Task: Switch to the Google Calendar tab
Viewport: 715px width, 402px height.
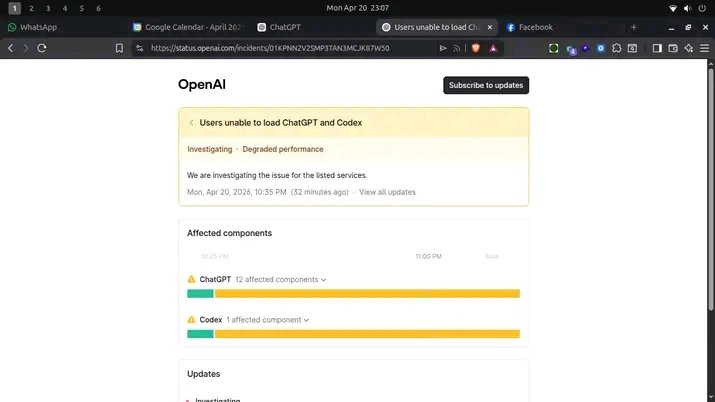Action: 188,27
